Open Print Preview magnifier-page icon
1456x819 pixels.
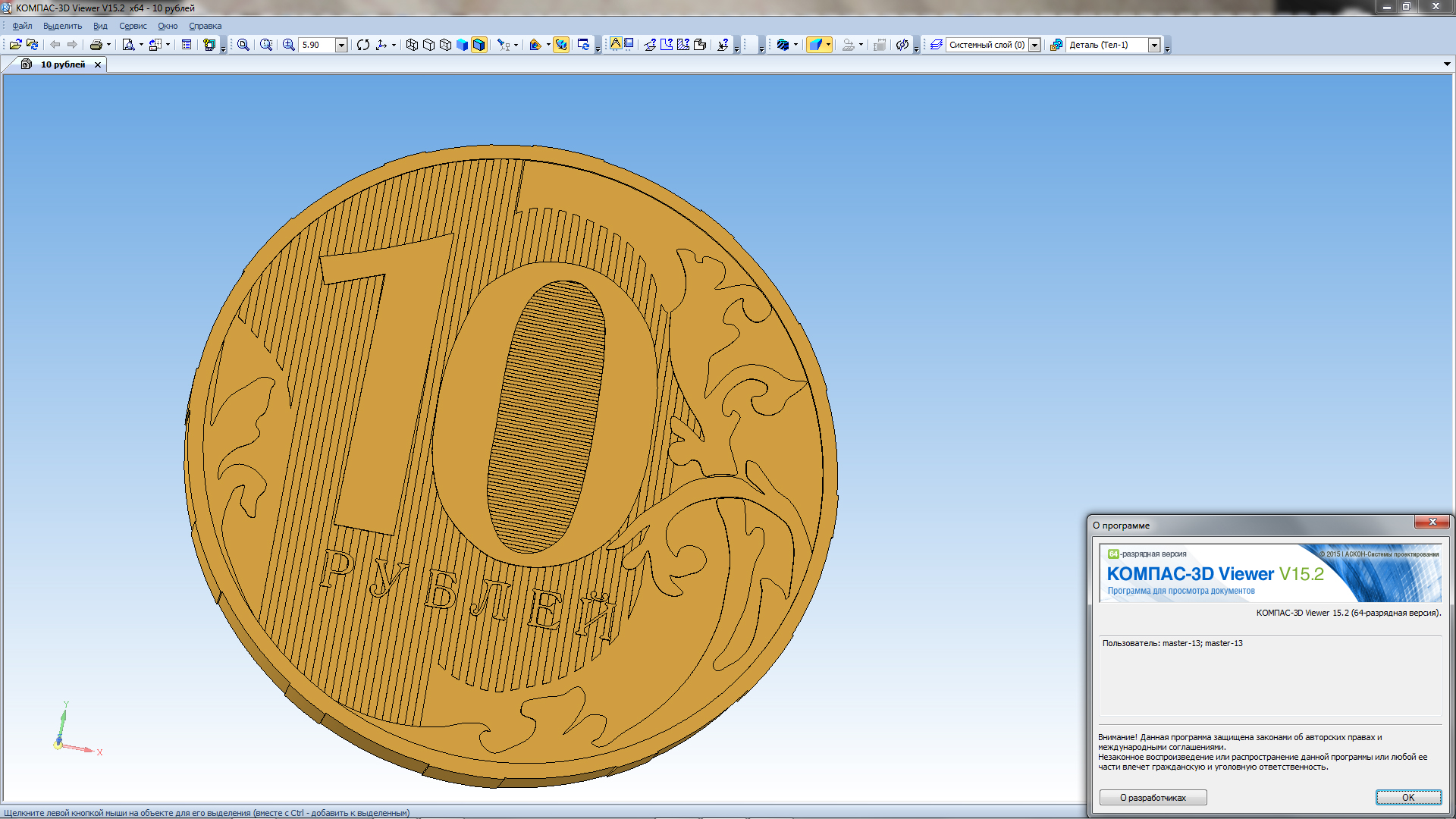[128, 45]
